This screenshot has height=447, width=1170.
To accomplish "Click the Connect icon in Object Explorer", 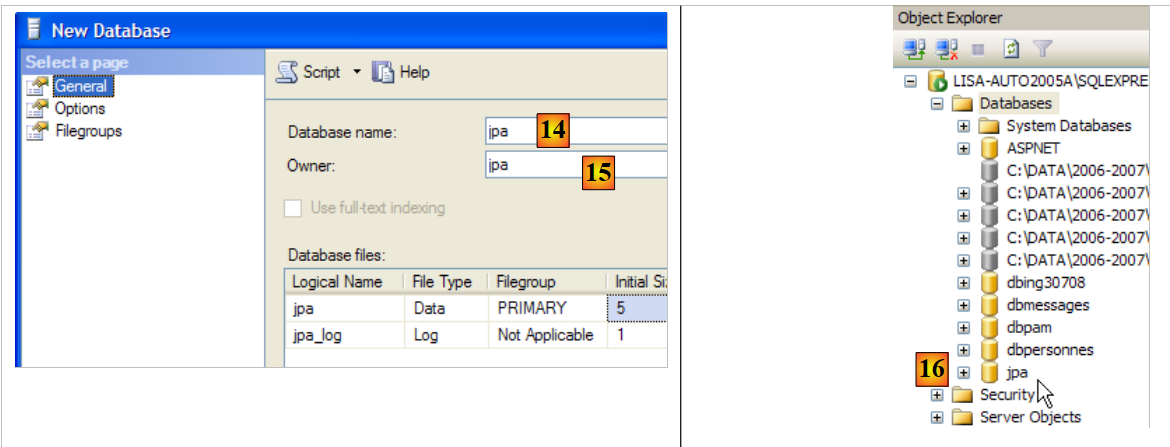I will tap(912, 47).
